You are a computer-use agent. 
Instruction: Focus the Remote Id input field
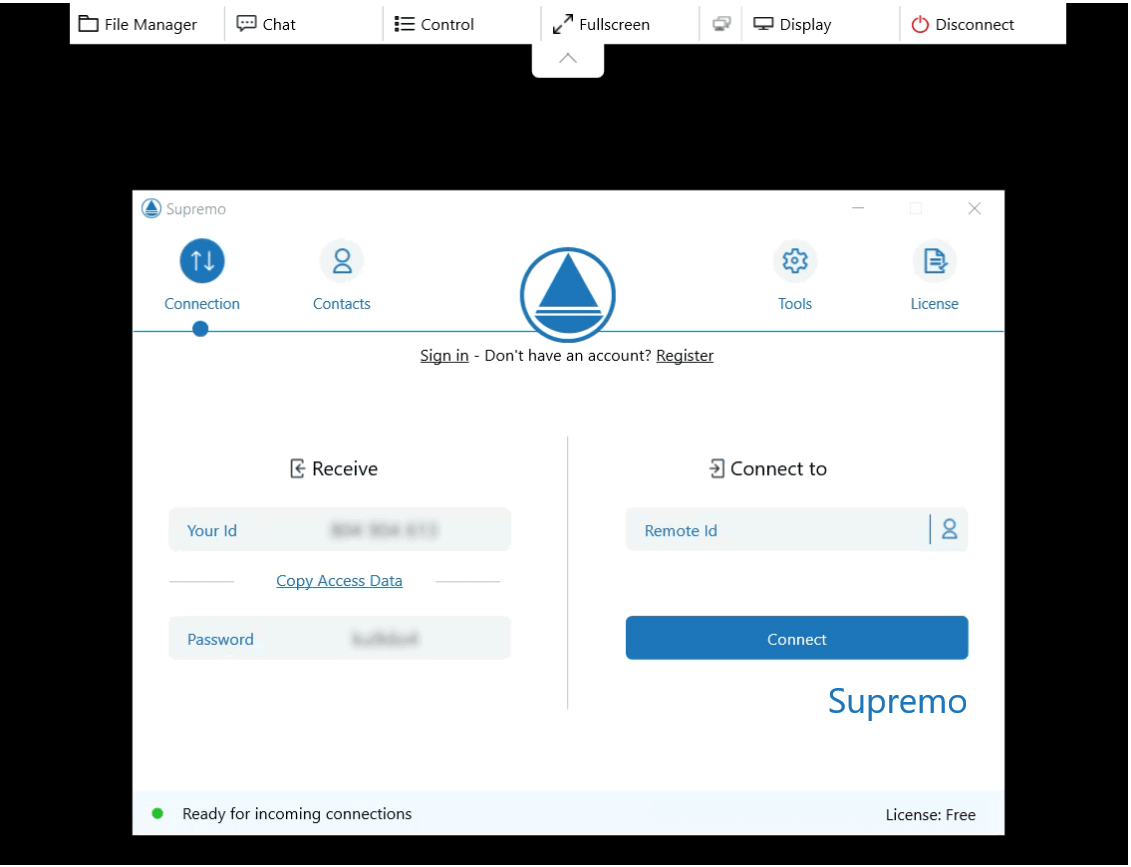(x=779, y=530)
